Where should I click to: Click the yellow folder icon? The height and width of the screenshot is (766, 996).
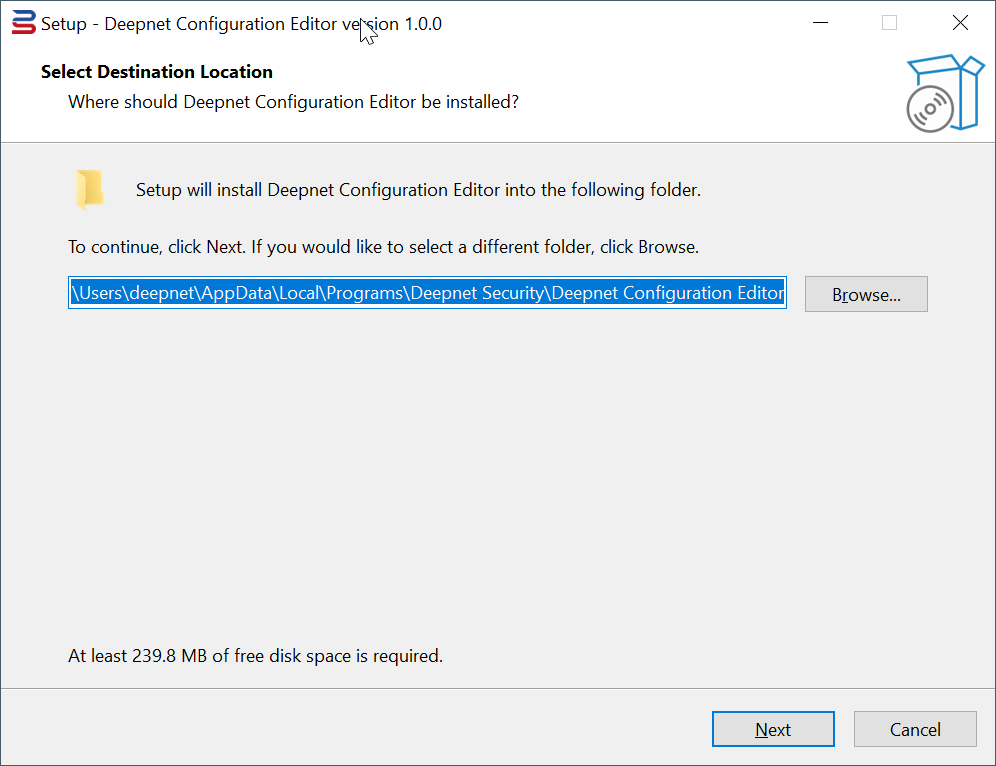(x=89, y=189)
